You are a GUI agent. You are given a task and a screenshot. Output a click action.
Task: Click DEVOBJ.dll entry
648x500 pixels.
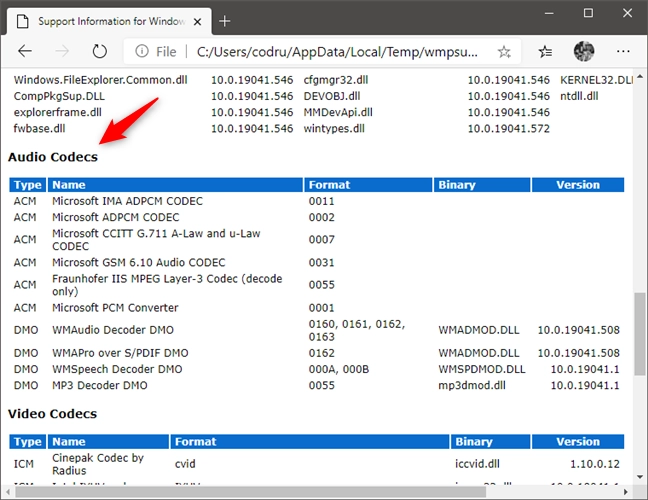tap(332, 96)
